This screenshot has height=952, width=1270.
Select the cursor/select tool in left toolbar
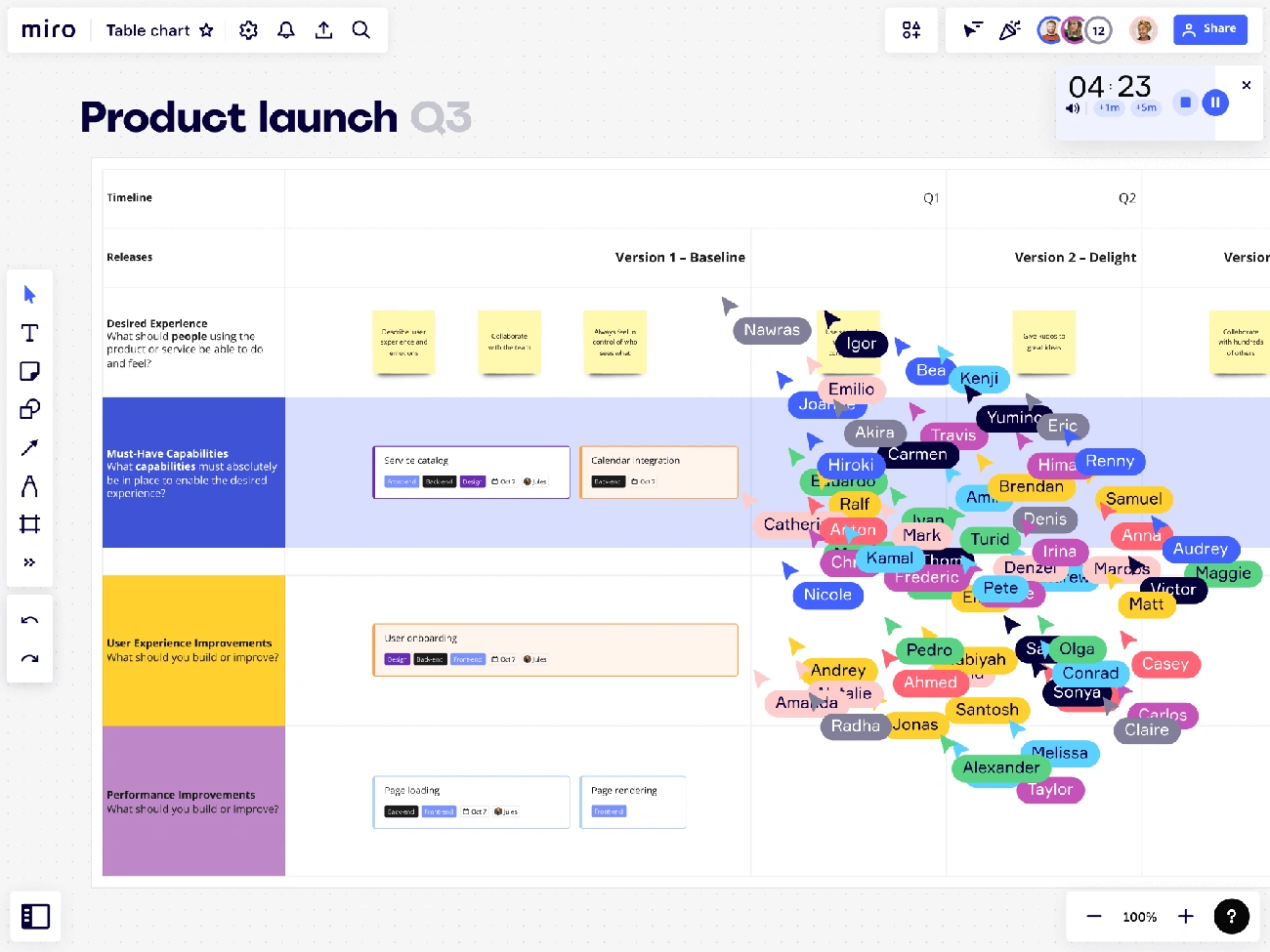coord(29,295)
